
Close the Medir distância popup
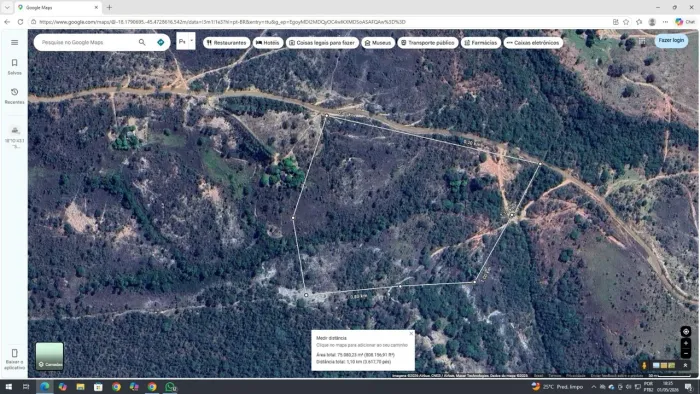pos(411,333)
